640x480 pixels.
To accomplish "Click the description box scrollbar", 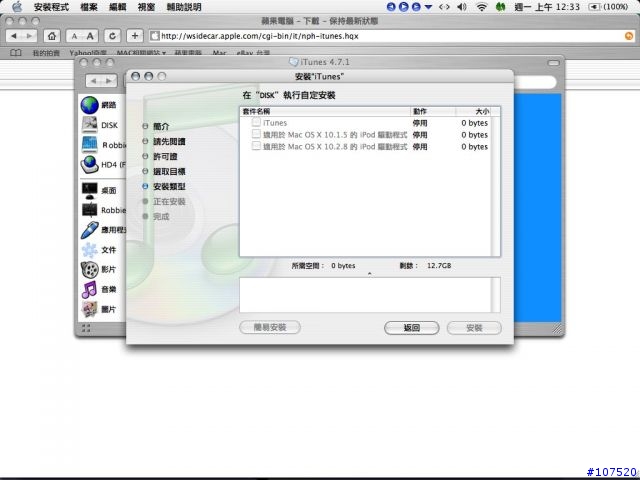I will [496, 295].
